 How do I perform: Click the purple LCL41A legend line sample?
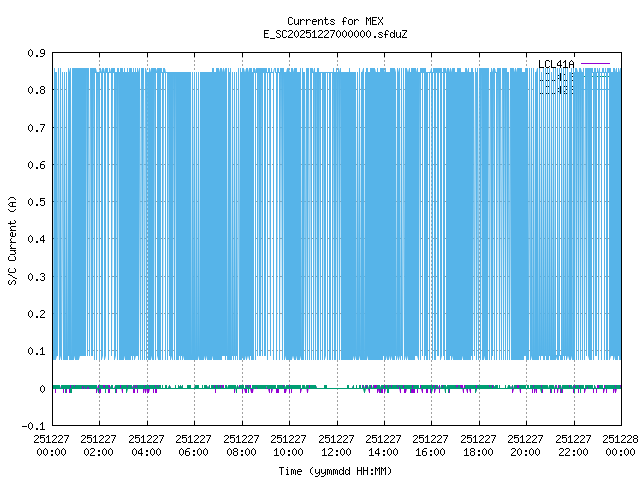595,65
